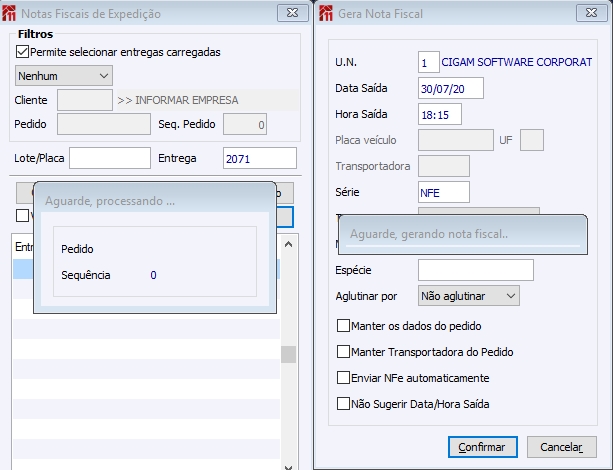This screenshot has width=613, height=470.
Task: Click the U.N. number field
Action: click(429, 62)
